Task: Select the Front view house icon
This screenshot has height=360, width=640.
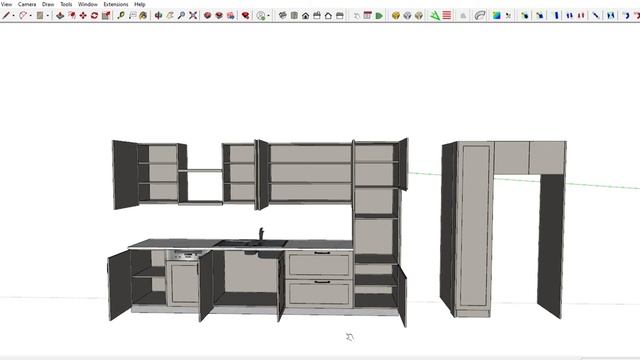Action: [305, 16]
